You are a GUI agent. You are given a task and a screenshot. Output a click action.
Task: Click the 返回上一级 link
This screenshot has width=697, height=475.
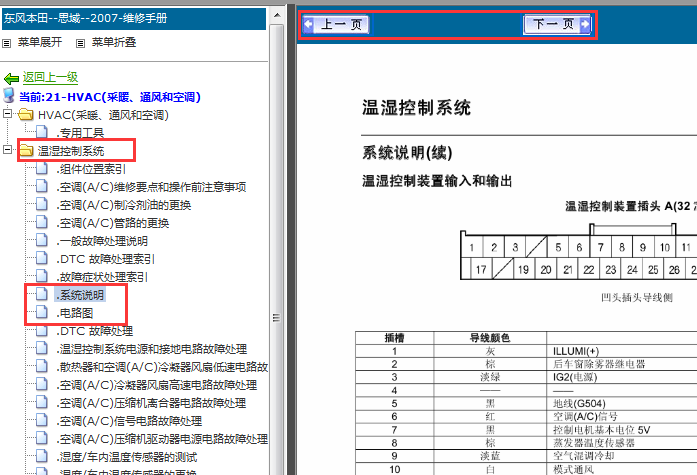[x=50, y=77]
